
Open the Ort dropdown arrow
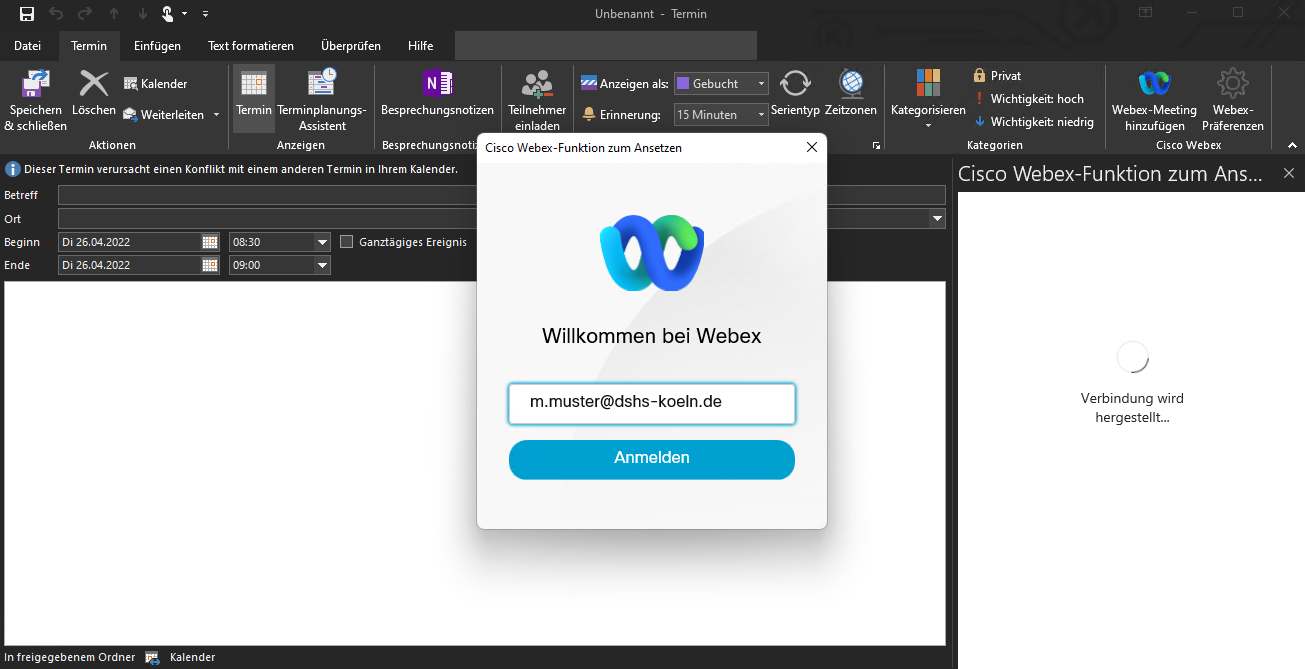point(937,218)
